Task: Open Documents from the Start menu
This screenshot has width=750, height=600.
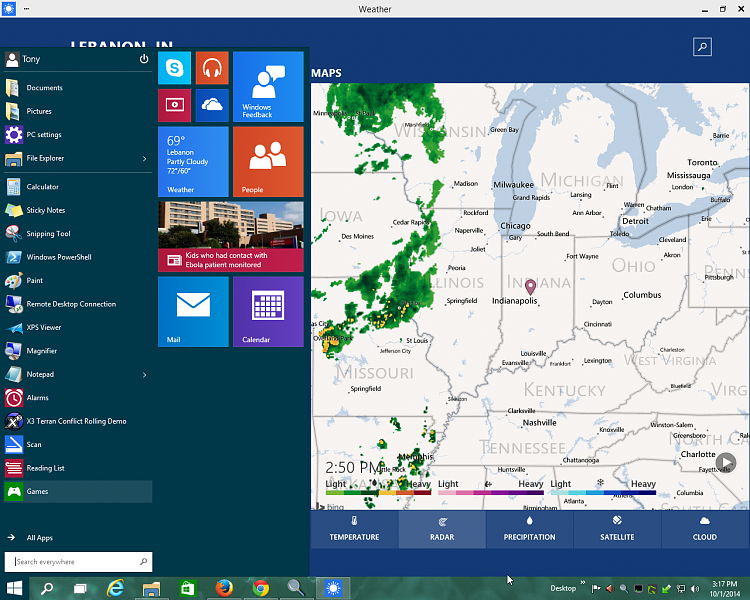Action: (78, 88)
